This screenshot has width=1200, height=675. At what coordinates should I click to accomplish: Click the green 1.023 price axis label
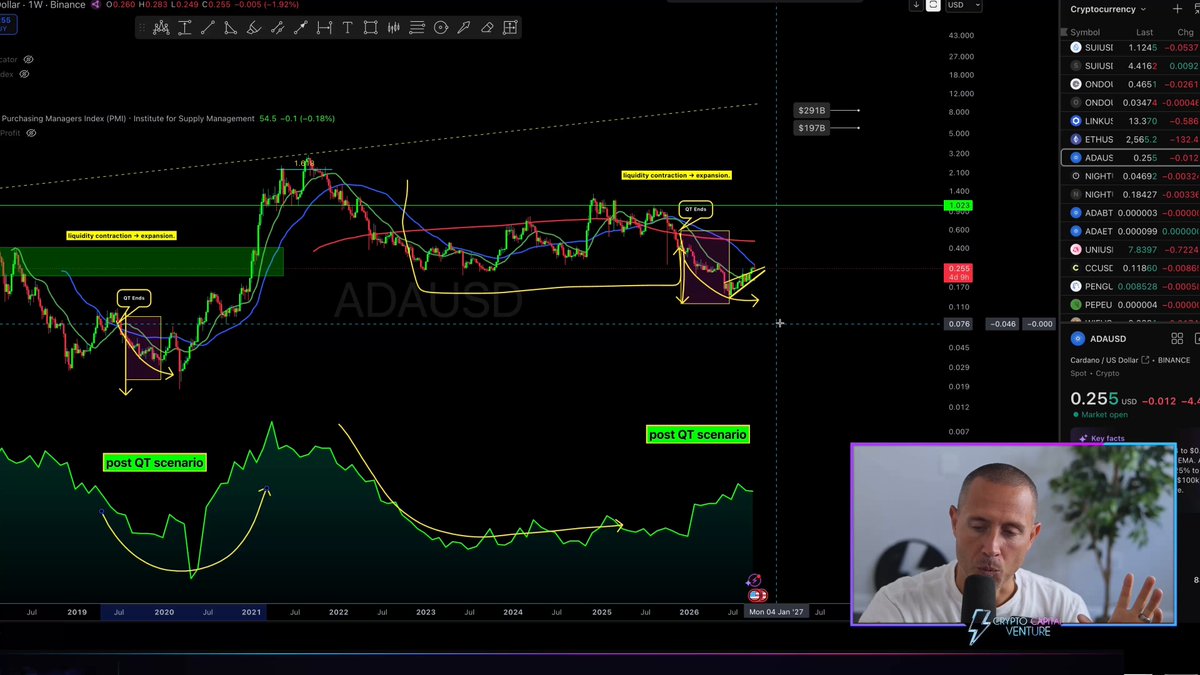pos(958,205)
